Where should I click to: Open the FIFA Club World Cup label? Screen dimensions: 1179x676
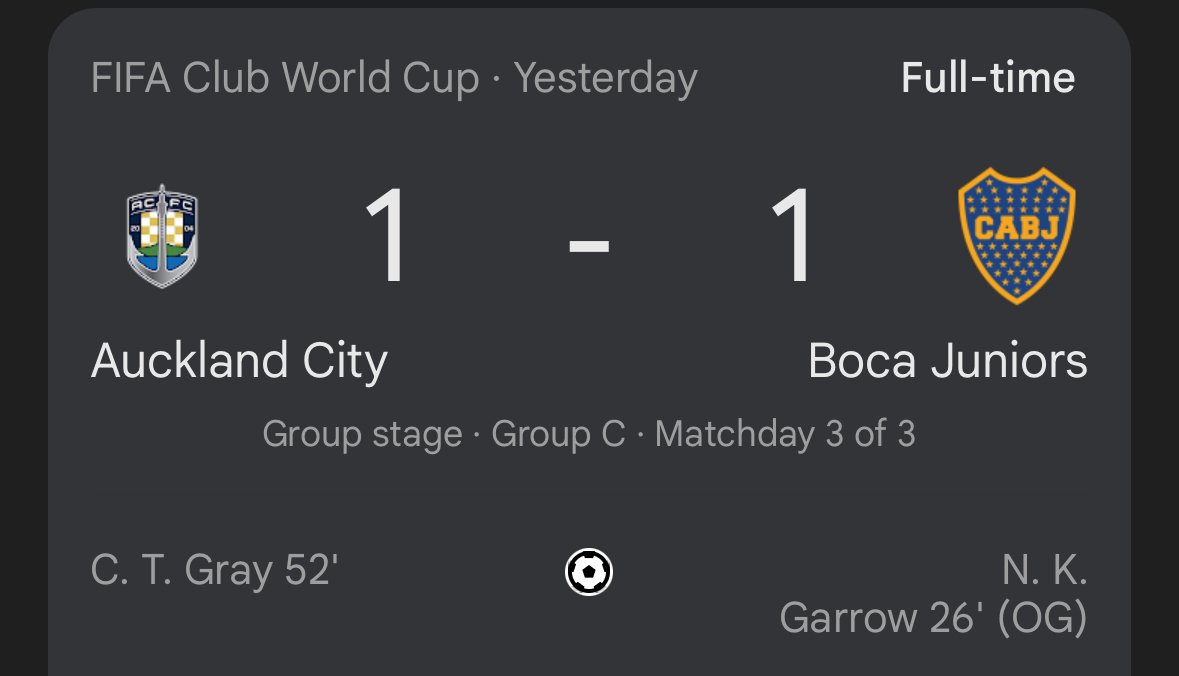(x=285, y=78)
